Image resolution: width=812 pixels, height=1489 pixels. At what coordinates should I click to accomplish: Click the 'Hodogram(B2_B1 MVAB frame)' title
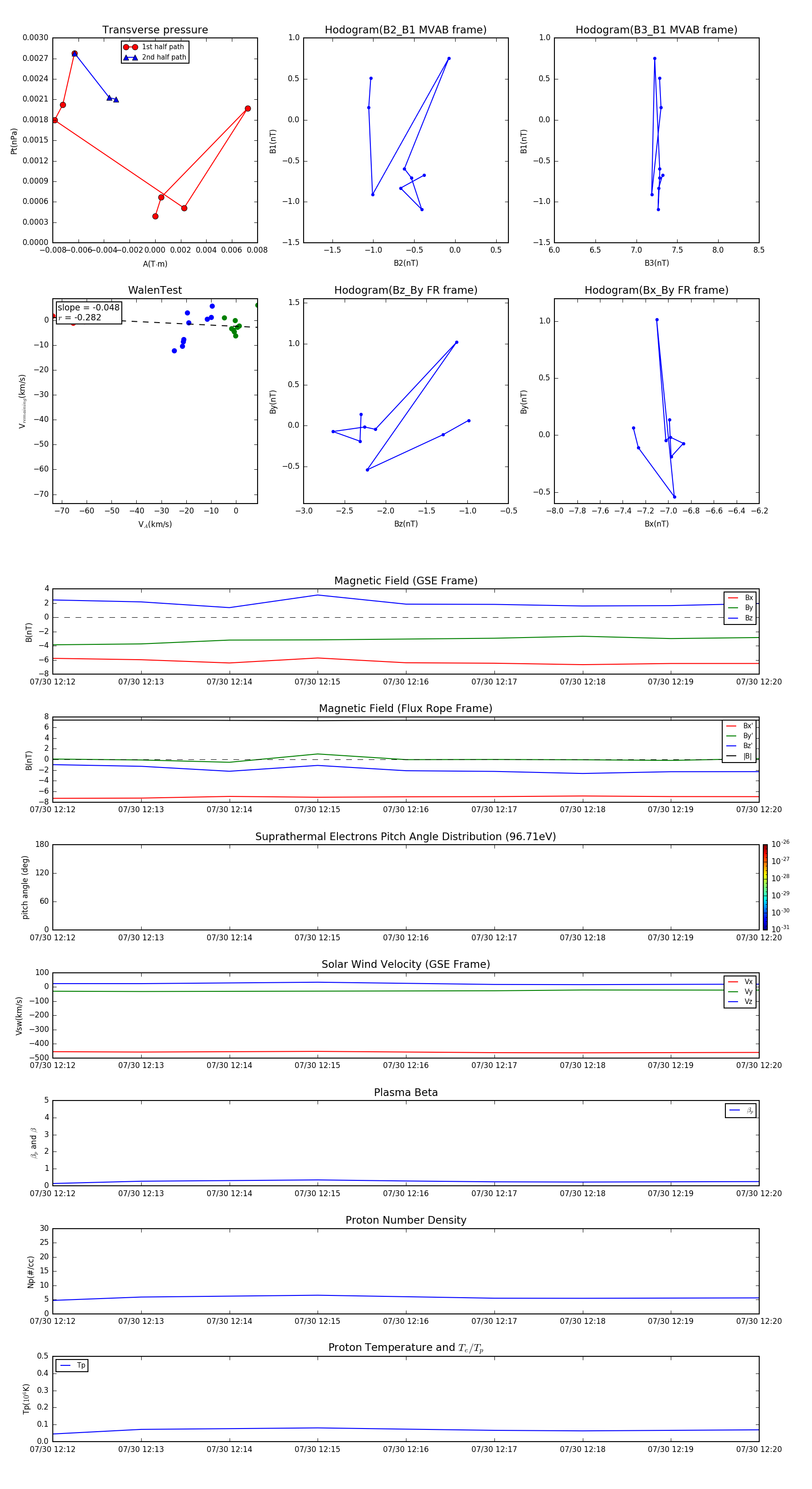[x=406, y=30]
